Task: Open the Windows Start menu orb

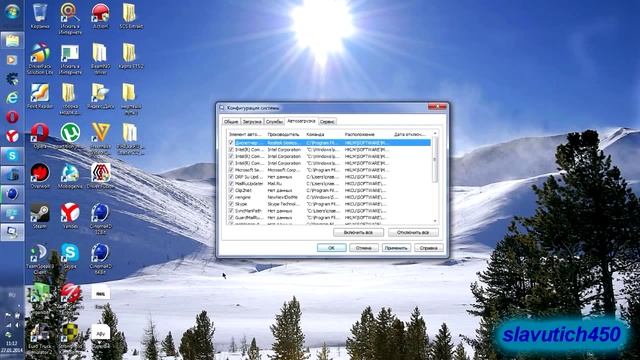Action: pos(12,12)
